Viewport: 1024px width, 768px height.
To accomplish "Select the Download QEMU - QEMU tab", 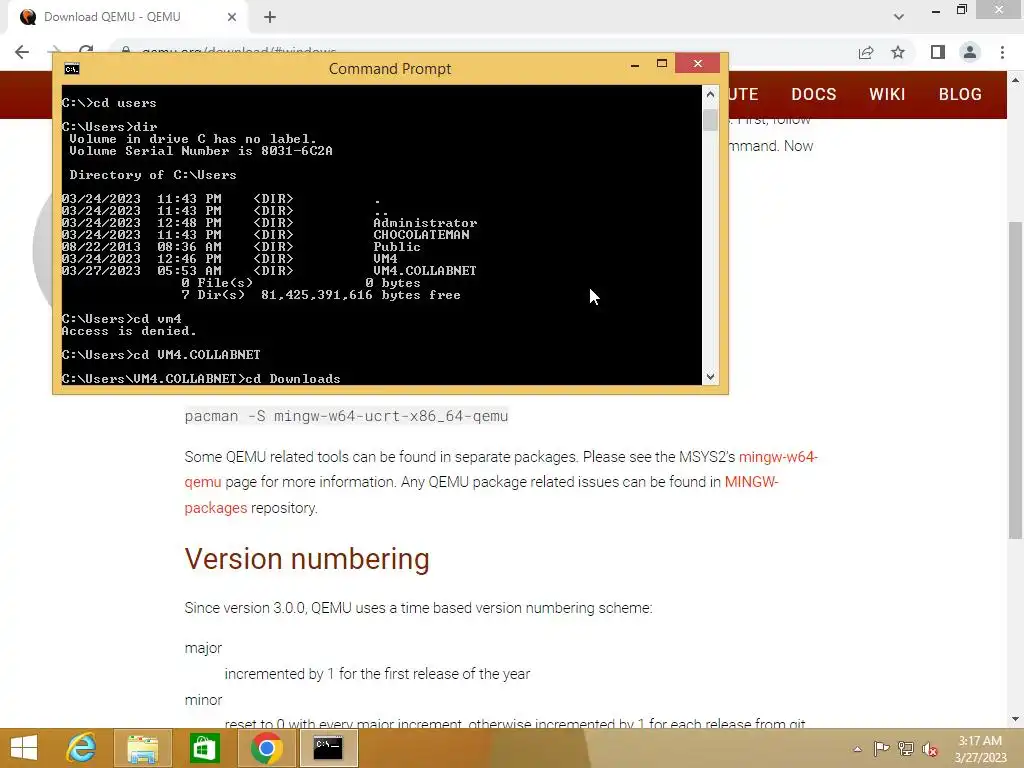I will click(x=128, y=17).
